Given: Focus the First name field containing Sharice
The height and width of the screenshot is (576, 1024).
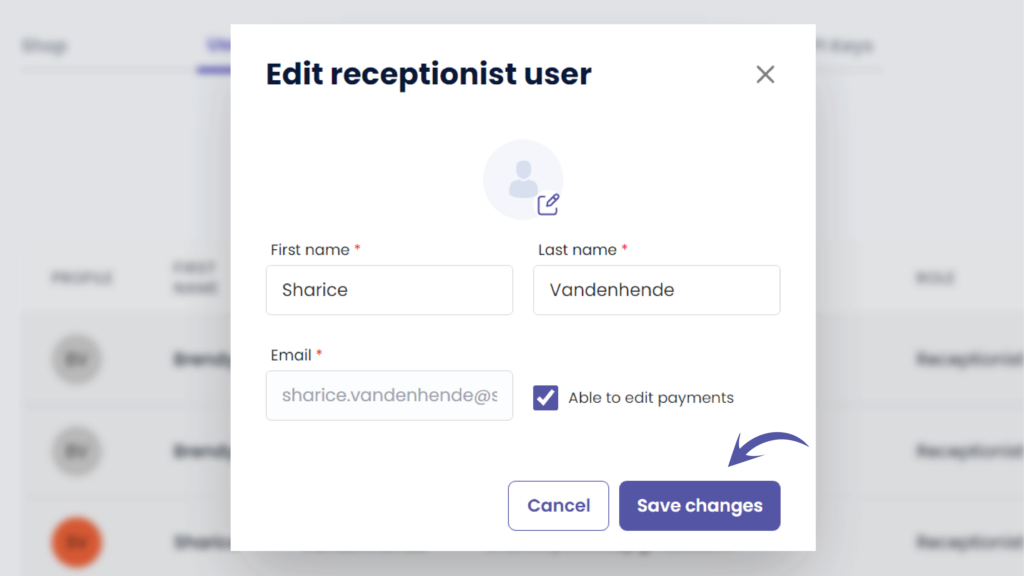Looking at the screenshot, I should [x=389, y=290].
